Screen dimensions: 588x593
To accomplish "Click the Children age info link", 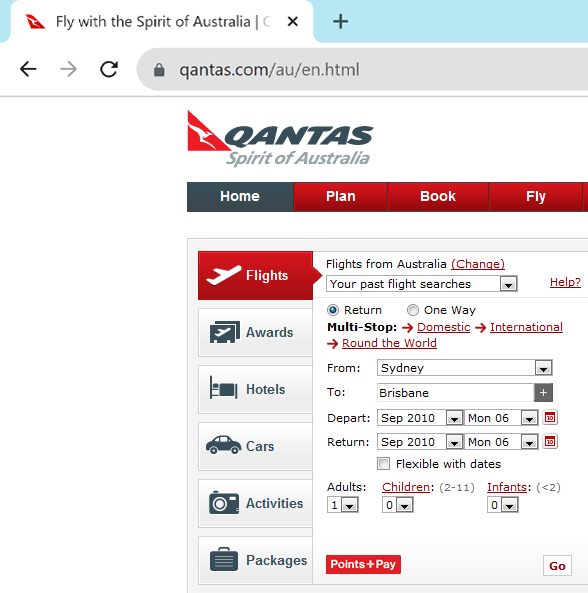I will [406, 487].
